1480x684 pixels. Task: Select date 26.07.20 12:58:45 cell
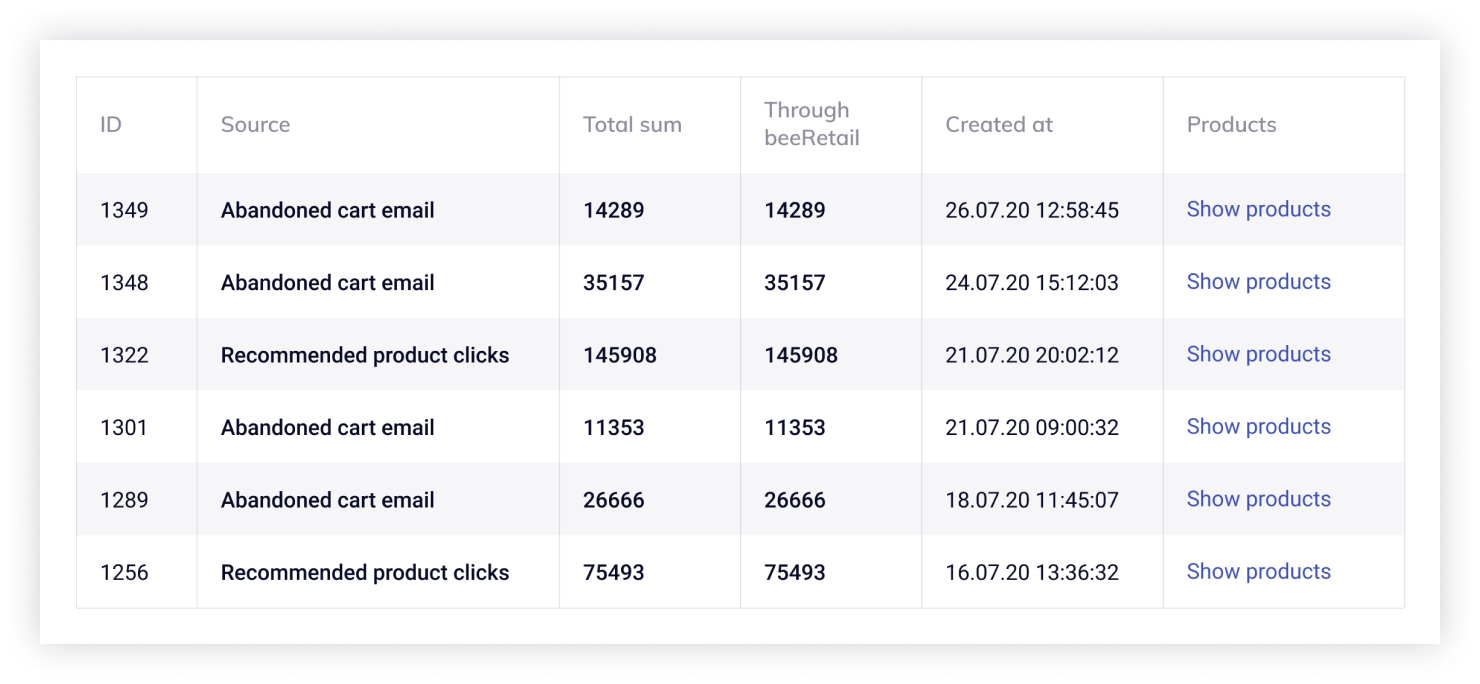click(x=1032, y=210)
